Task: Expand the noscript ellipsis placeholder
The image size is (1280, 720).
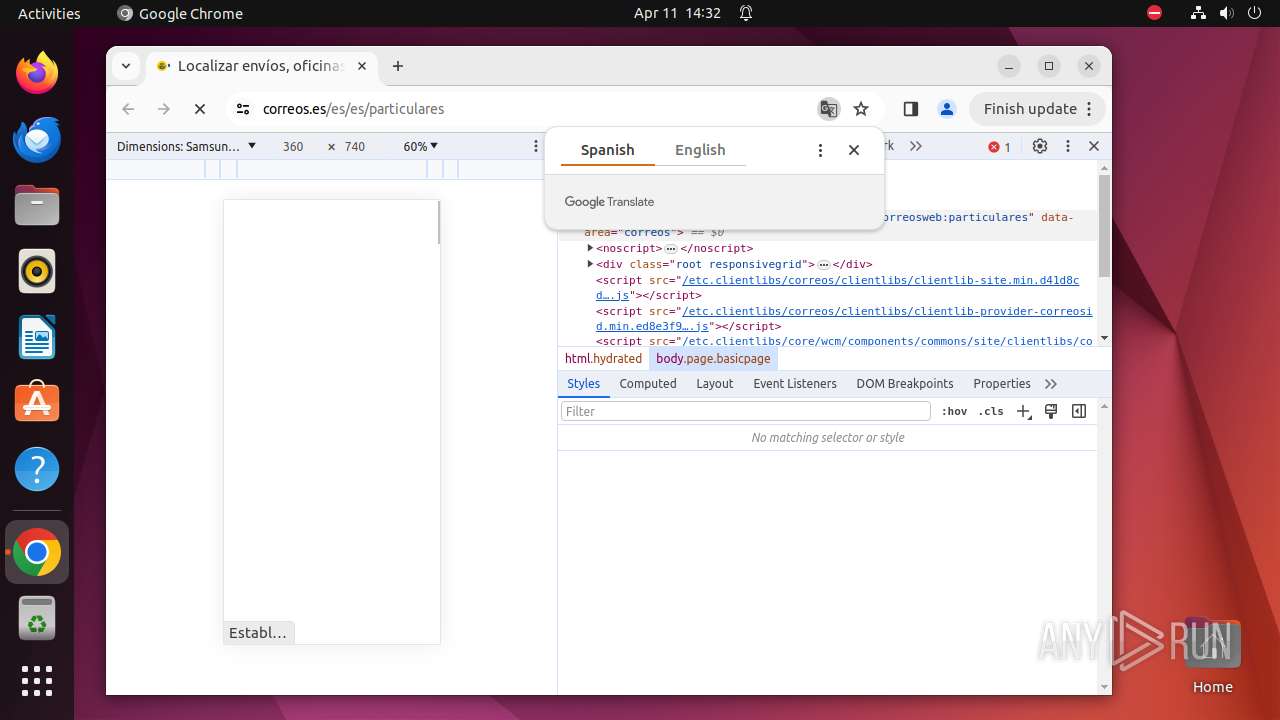Action: tap(671, 248)
